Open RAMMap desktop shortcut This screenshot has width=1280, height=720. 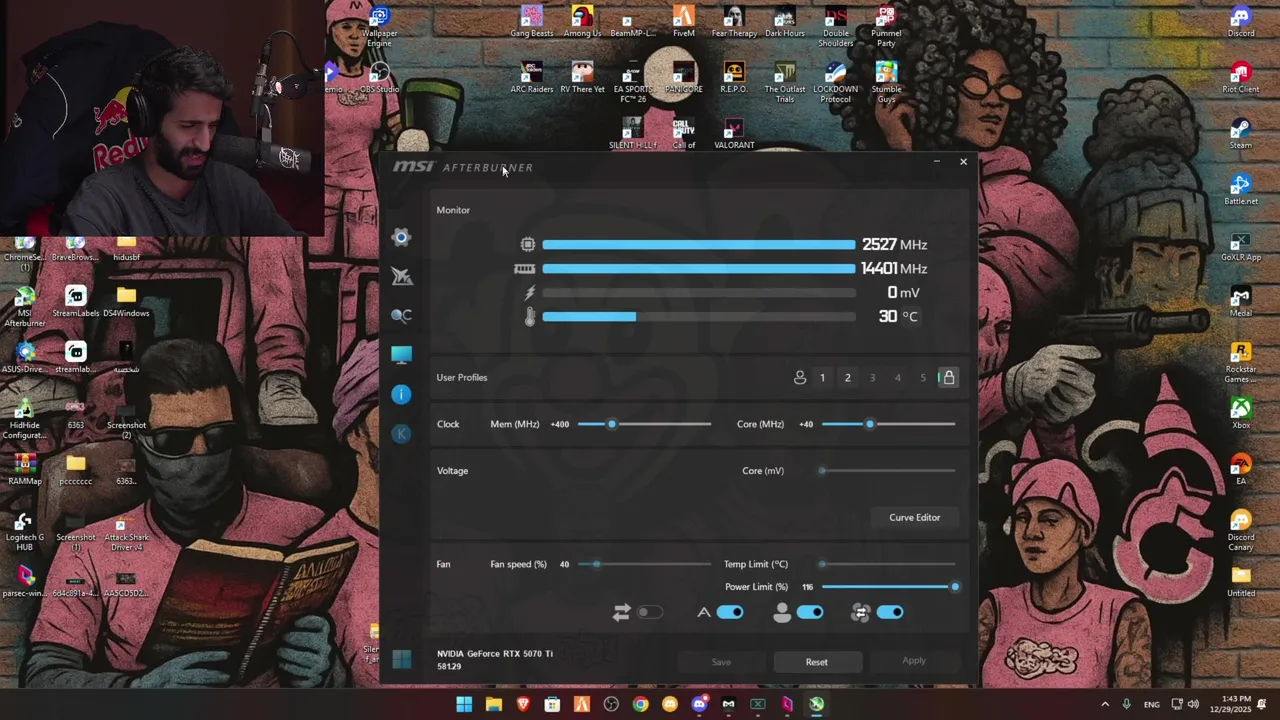[x=25, y=470]
